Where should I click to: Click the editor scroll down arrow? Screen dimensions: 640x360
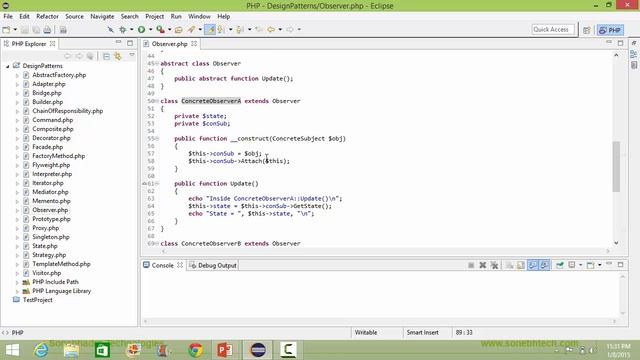coord(616,243)
